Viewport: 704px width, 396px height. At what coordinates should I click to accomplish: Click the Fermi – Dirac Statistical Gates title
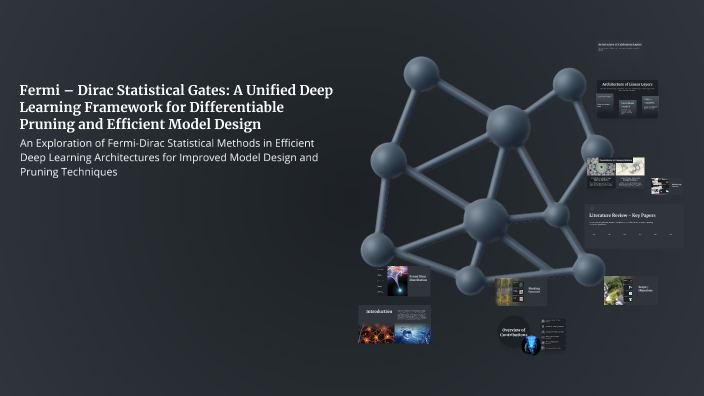click(176, 107)
